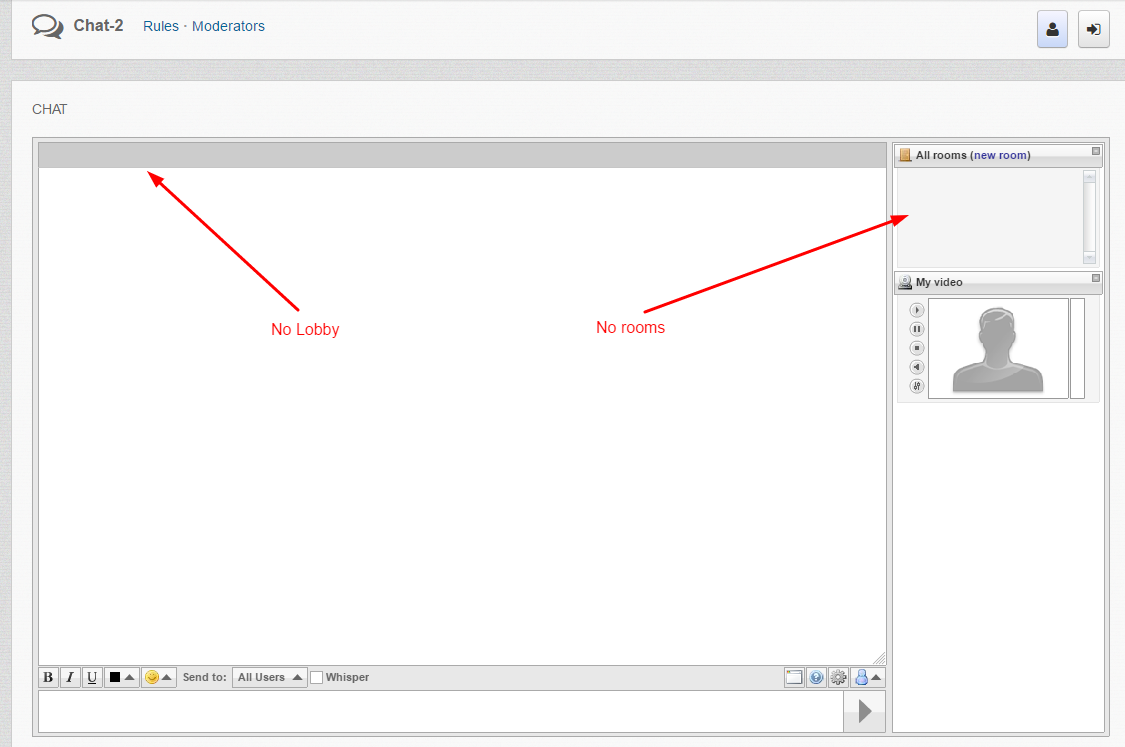Collapse the My video panel
The height and width of the screenshot is (747, 1125).
point(1096,278)
